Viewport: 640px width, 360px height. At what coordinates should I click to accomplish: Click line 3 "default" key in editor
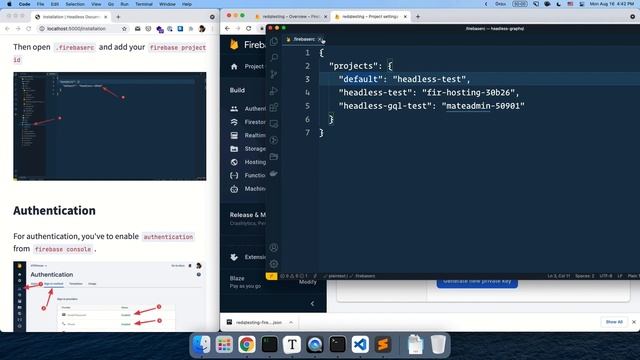[x=360, y=79]
